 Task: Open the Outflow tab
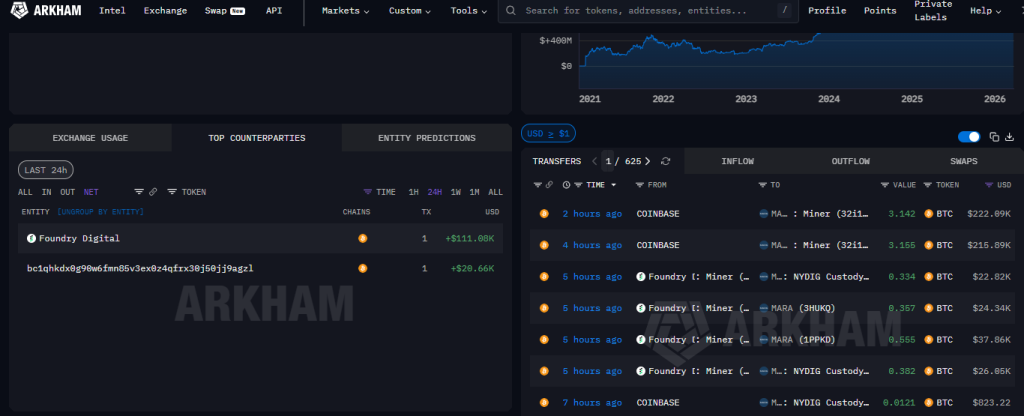click(x=850, y=161)
